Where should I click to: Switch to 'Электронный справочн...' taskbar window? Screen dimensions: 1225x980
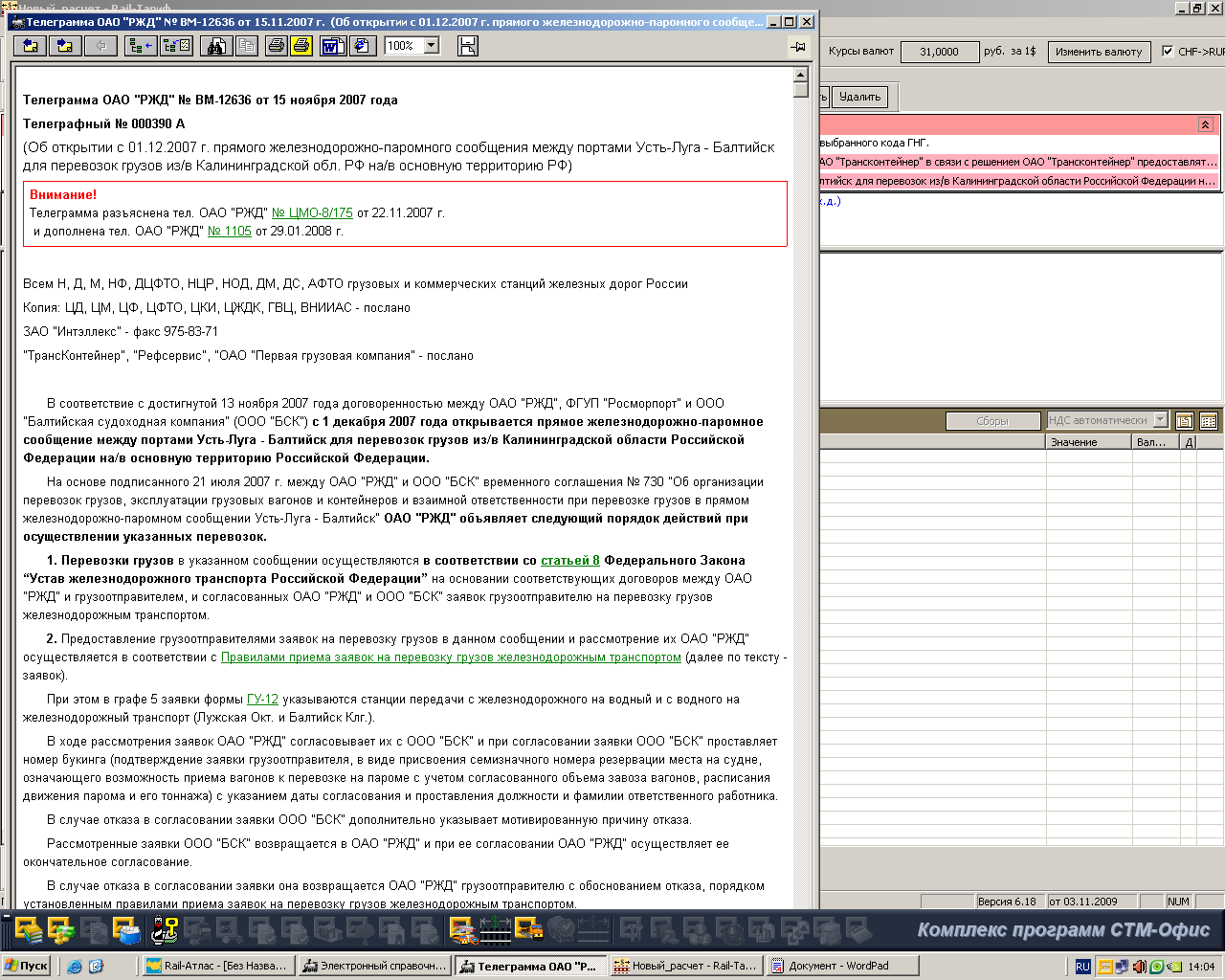[x=374, y=966]
